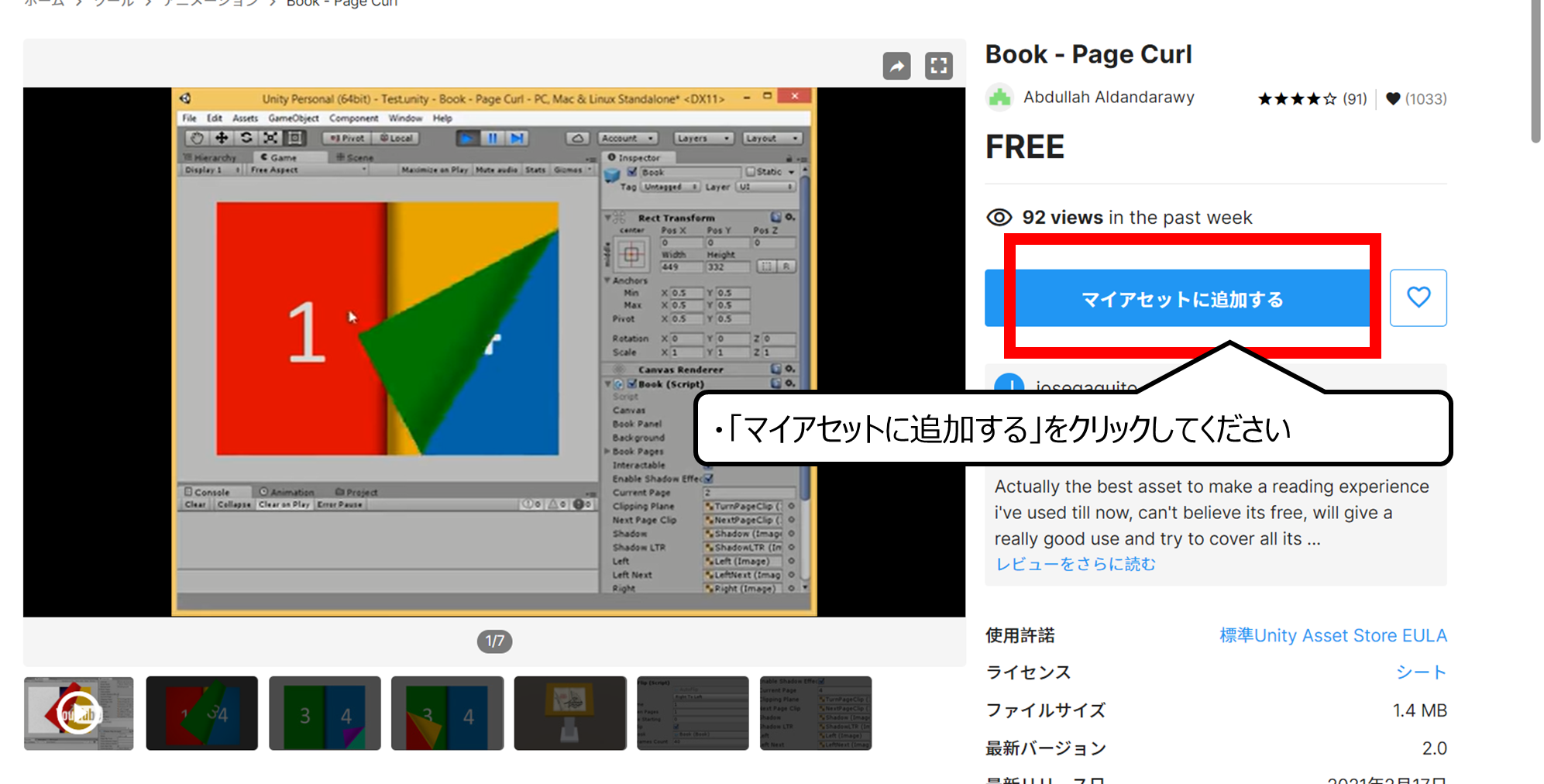Open the Free Aspect dropdown in Game view
Viewport: 1544px width, 784px height.
308,170
